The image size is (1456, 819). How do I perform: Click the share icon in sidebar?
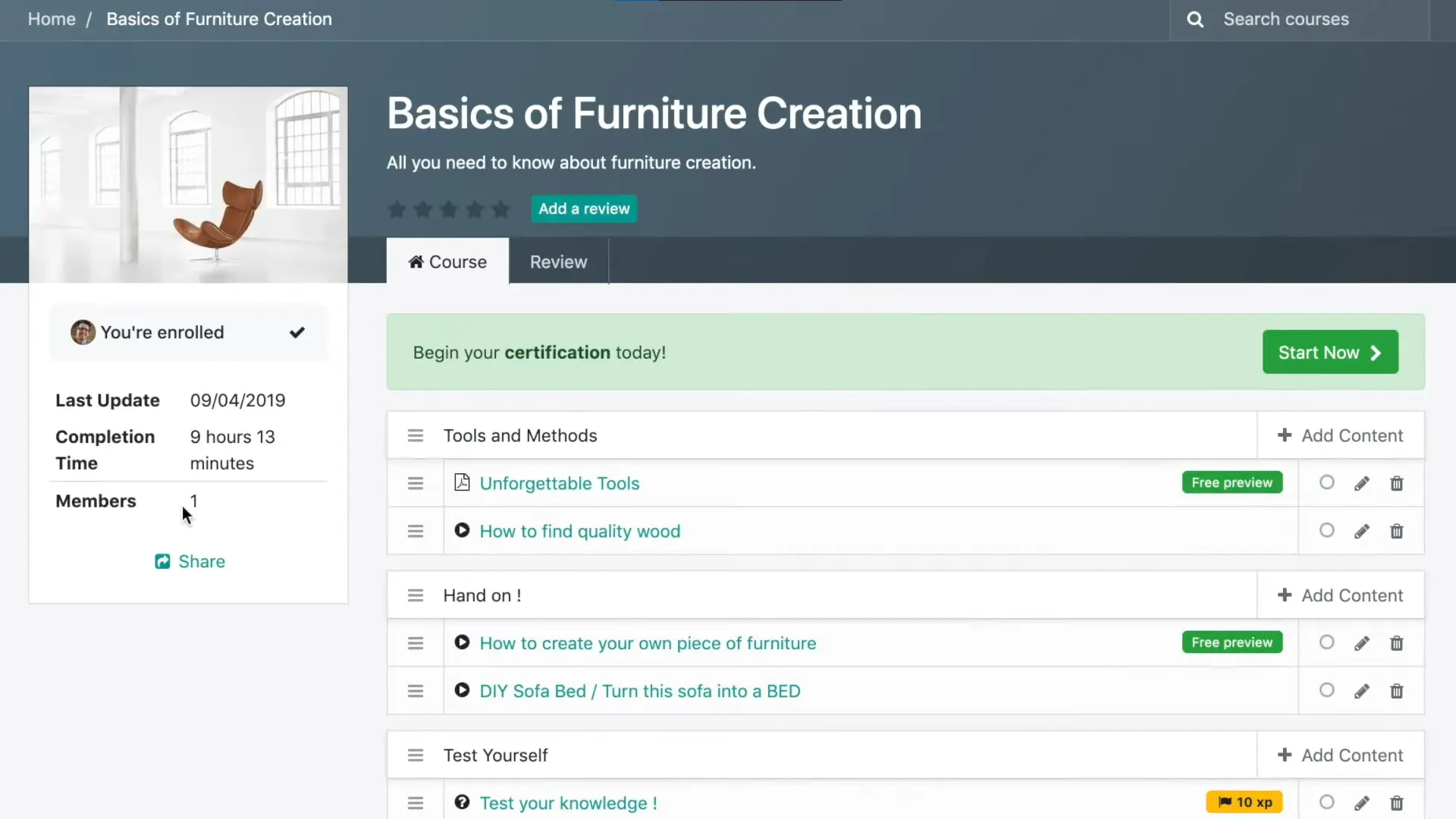pyautogui.click(x=162, y=562)
